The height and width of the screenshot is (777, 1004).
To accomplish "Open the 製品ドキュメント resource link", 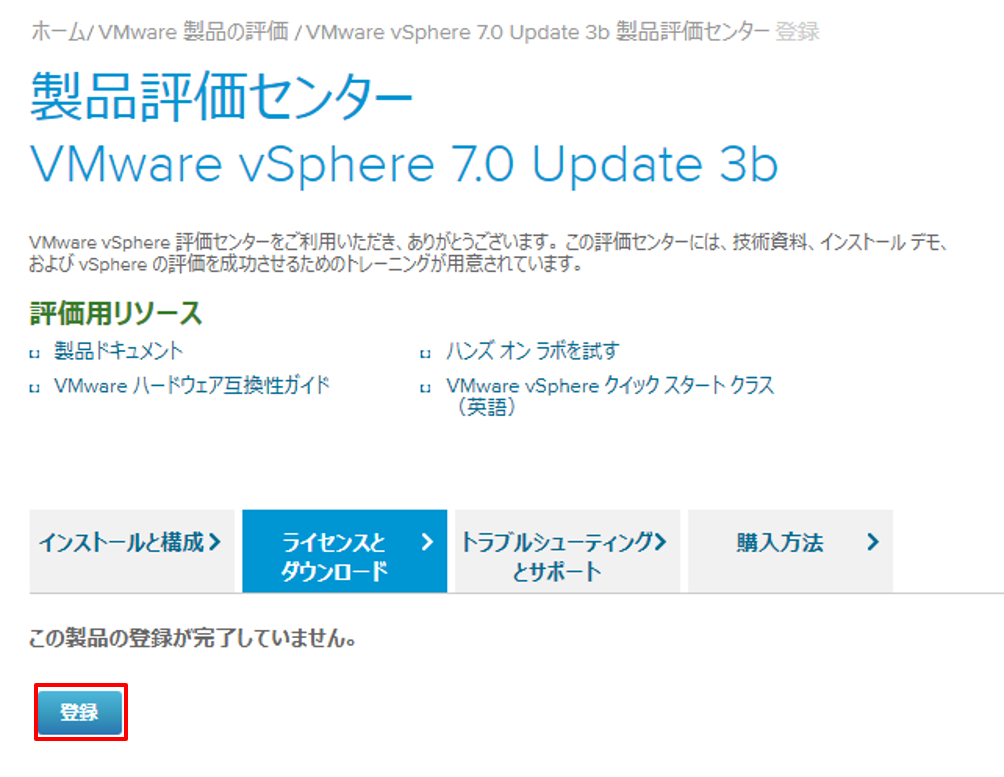I will point(118,350).
